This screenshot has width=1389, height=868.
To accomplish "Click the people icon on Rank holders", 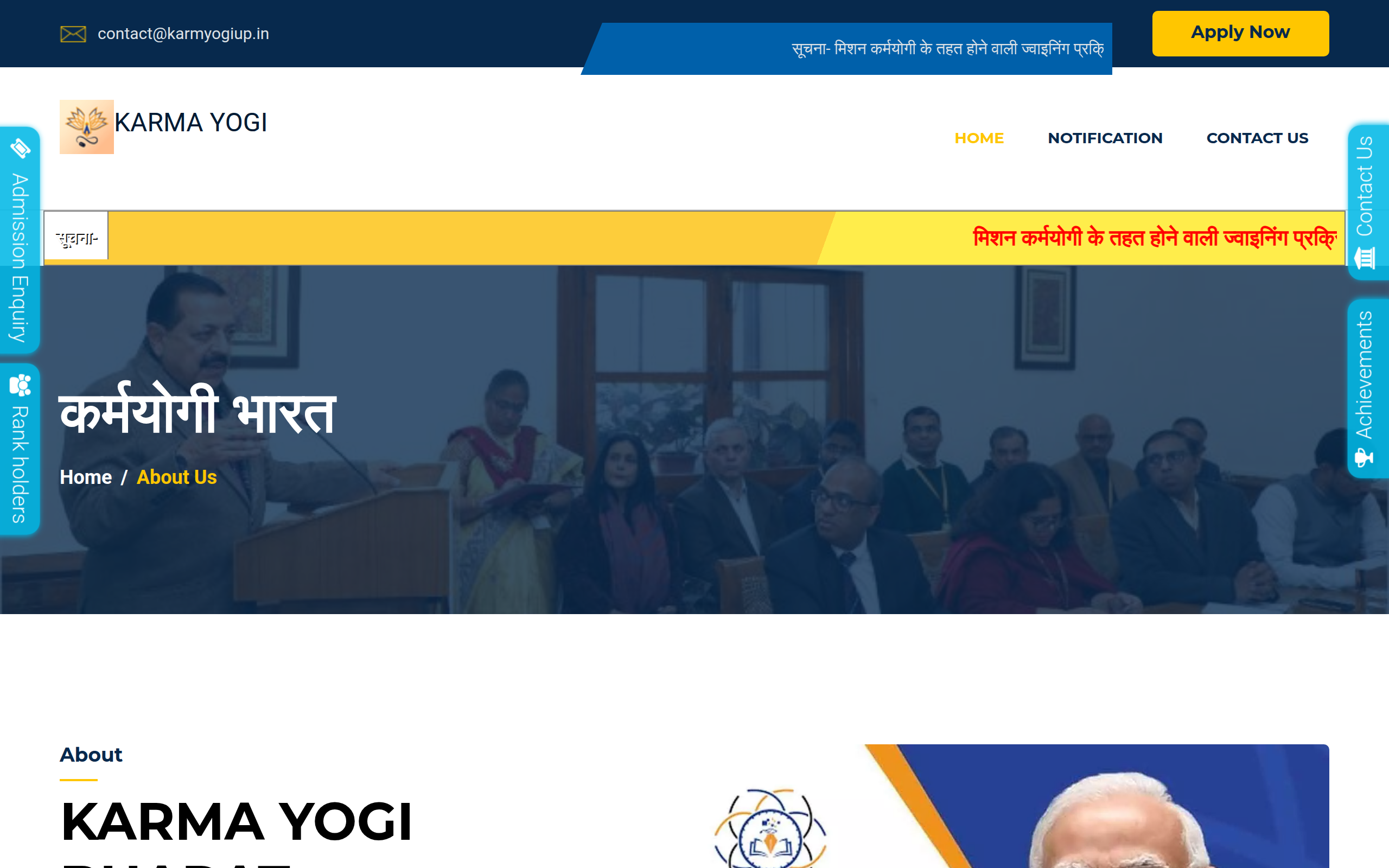I will tap(20, 385).
